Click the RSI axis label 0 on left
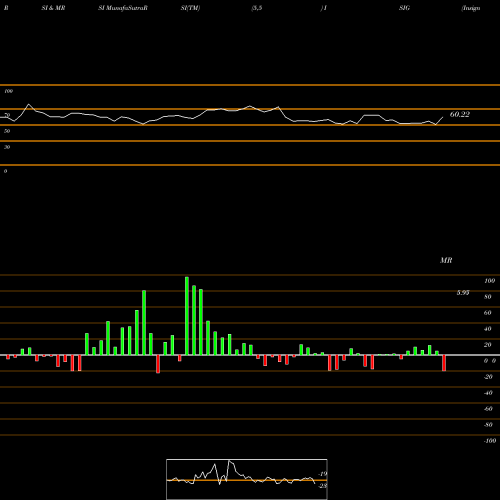This screenshot has height=500, width=500. tap(5, 171)
